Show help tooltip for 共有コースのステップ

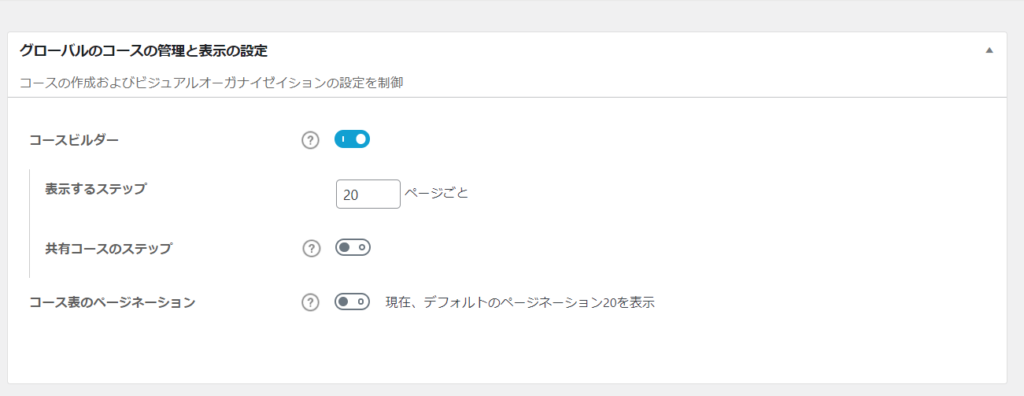pos(312,249)
